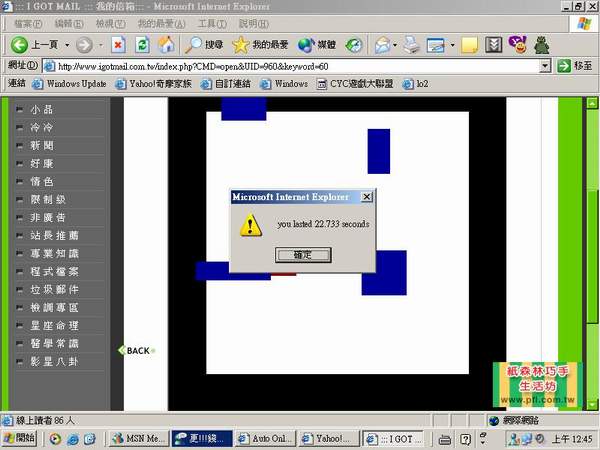Image resolution: width=600 pixels, height=450 pixels.
Task: Open the address bar URL dropdown
Action: tap(545, 66)
